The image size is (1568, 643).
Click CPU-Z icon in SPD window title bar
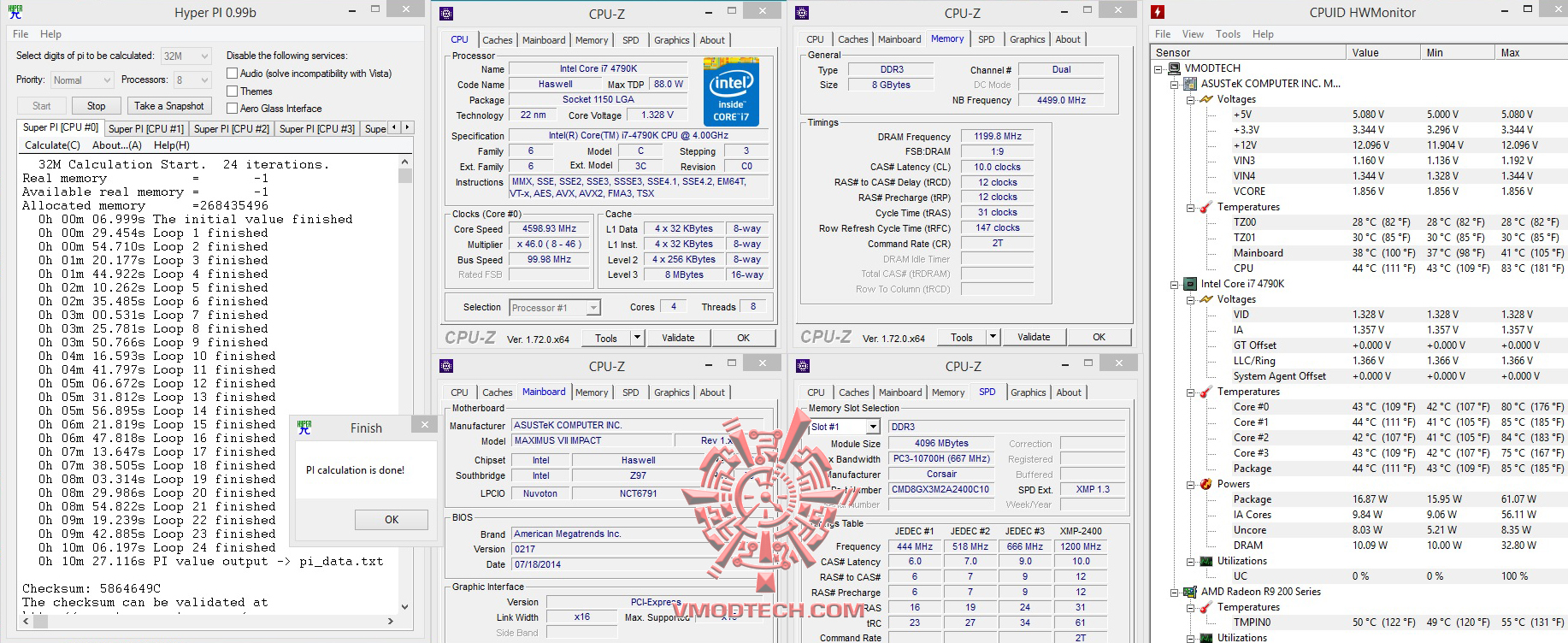coord(802,366)
